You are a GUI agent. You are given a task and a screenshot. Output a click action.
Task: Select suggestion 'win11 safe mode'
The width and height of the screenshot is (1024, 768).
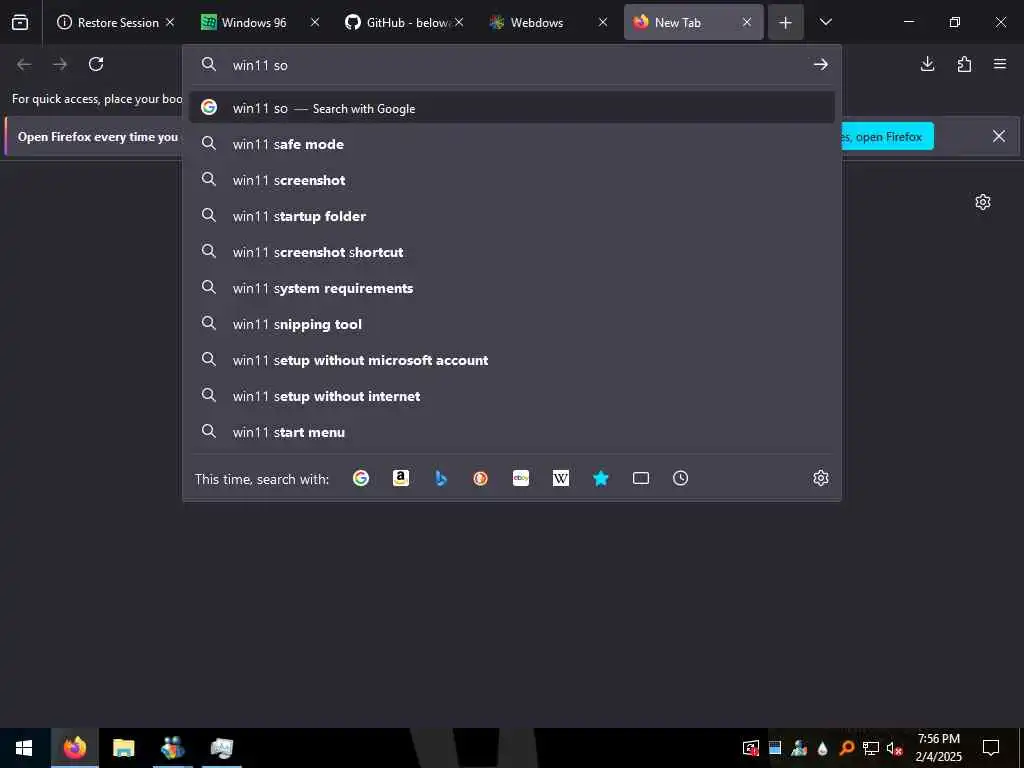pyautogui.click(x=511, y=144)
